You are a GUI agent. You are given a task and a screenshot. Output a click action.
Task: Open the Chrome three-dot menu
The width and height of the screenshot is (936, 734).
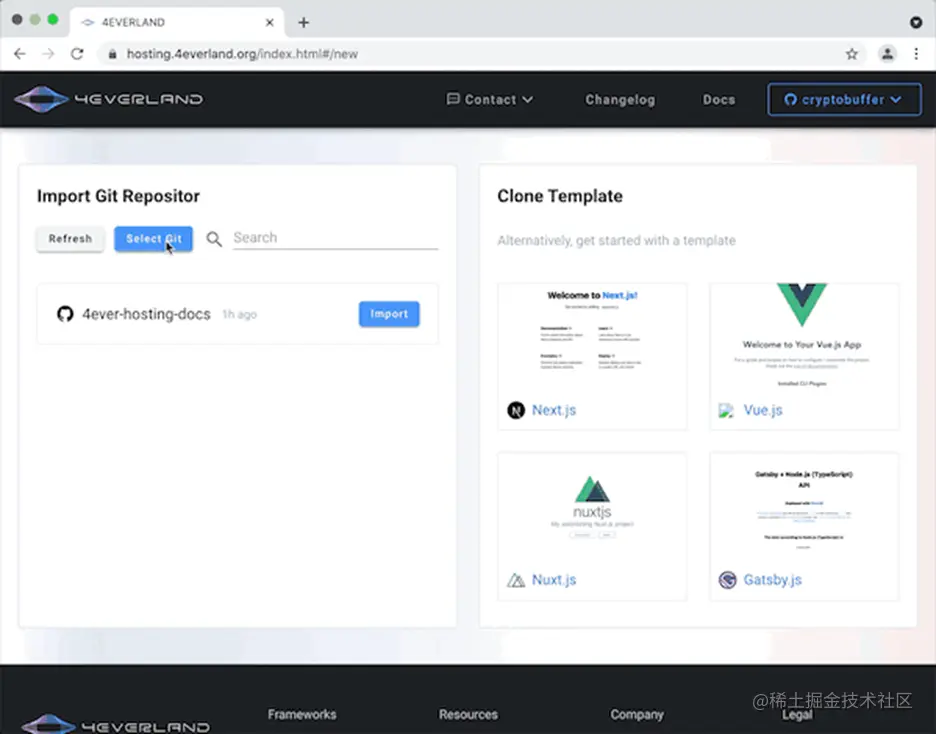pyautogui.click(x=916, y=54)
